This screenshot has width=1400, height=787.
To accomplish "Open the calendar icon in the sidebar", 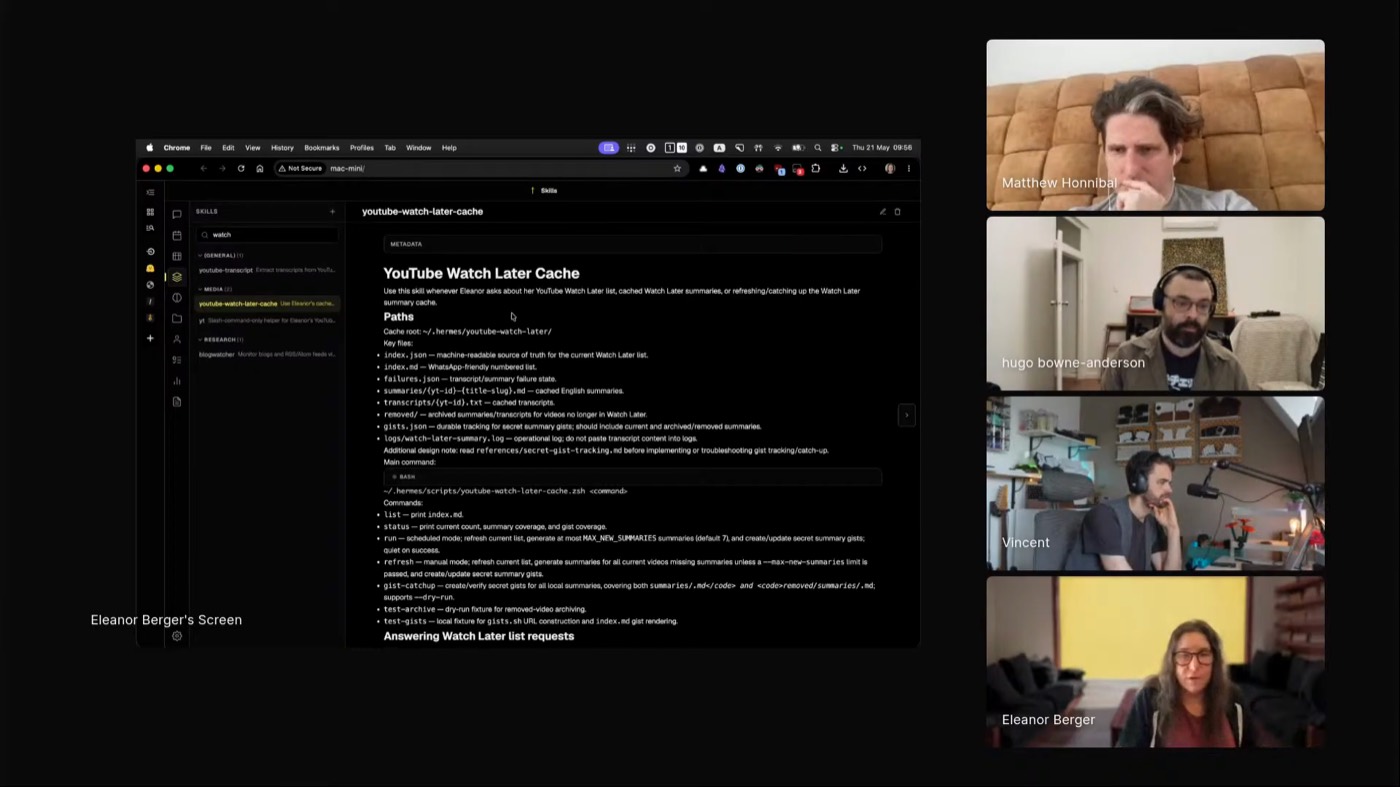I will (x=177, y=235).
